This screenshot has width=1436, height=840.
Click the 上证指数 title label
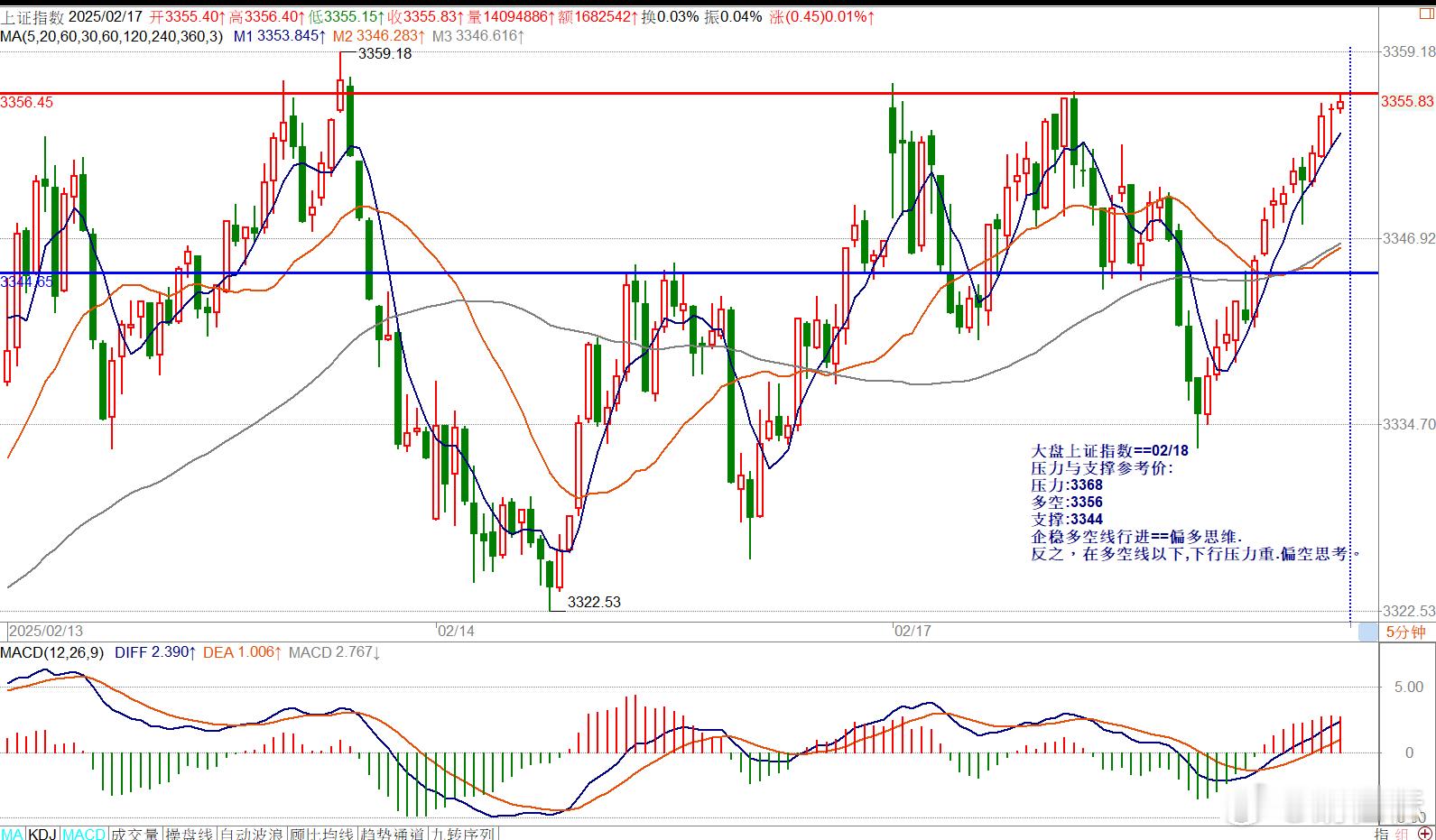[32, 16]
